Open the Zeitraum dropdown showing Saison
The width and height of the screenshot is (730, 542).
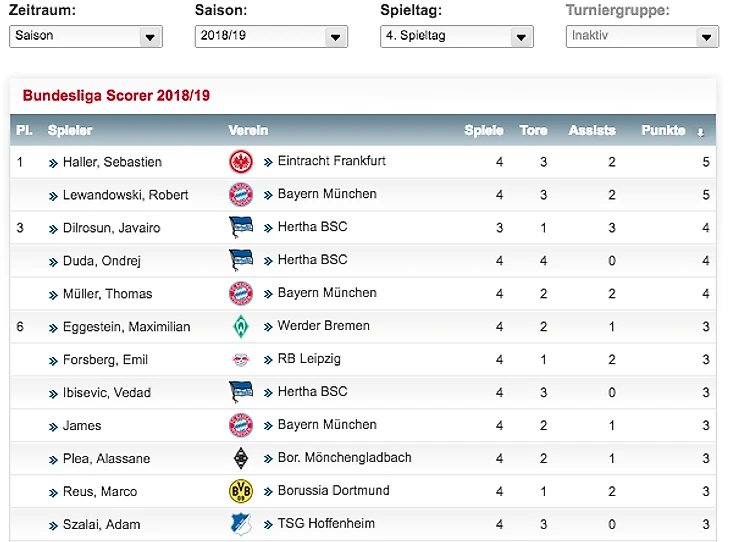coord(85,36)
